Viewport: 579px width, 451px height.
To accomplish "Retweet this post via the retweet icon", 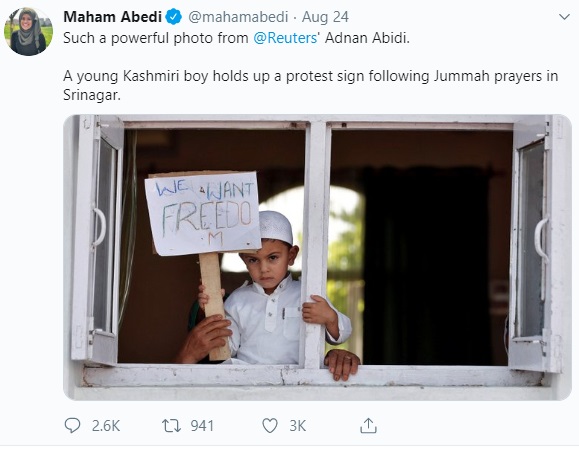I will [171, 426].
